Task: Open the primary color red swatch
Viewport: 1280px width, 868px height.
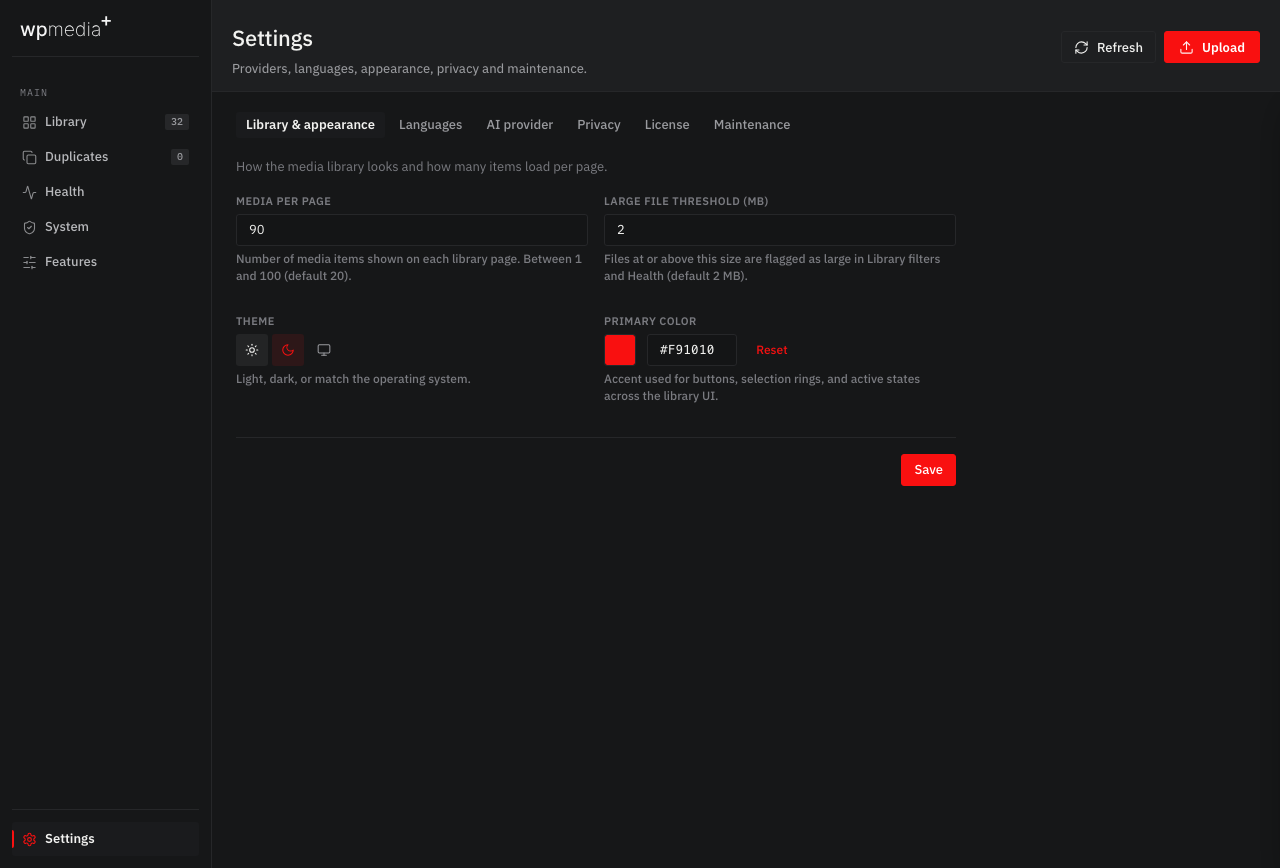Action: pos(620,350)
